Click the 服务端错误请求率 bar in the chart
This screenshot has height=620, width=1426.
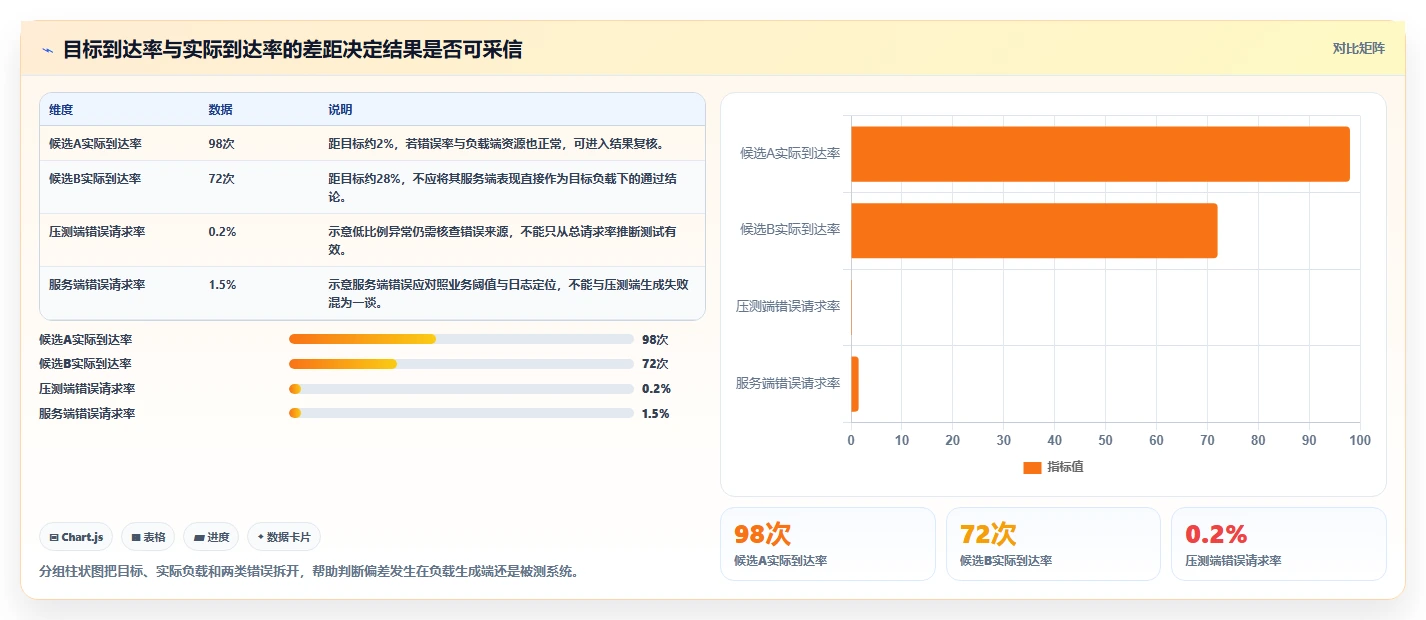click(x=855, y=384)
